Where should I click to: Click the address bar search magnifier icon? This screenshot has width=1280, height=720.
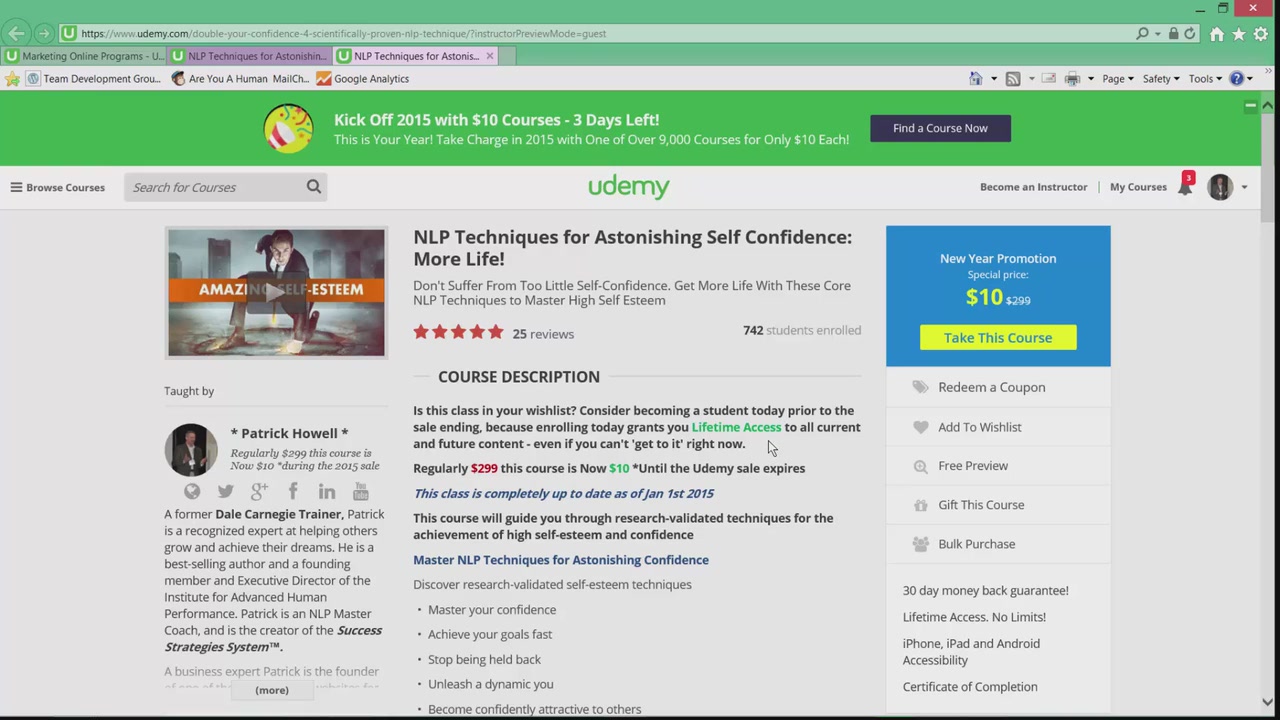[x=1143, y=33]
